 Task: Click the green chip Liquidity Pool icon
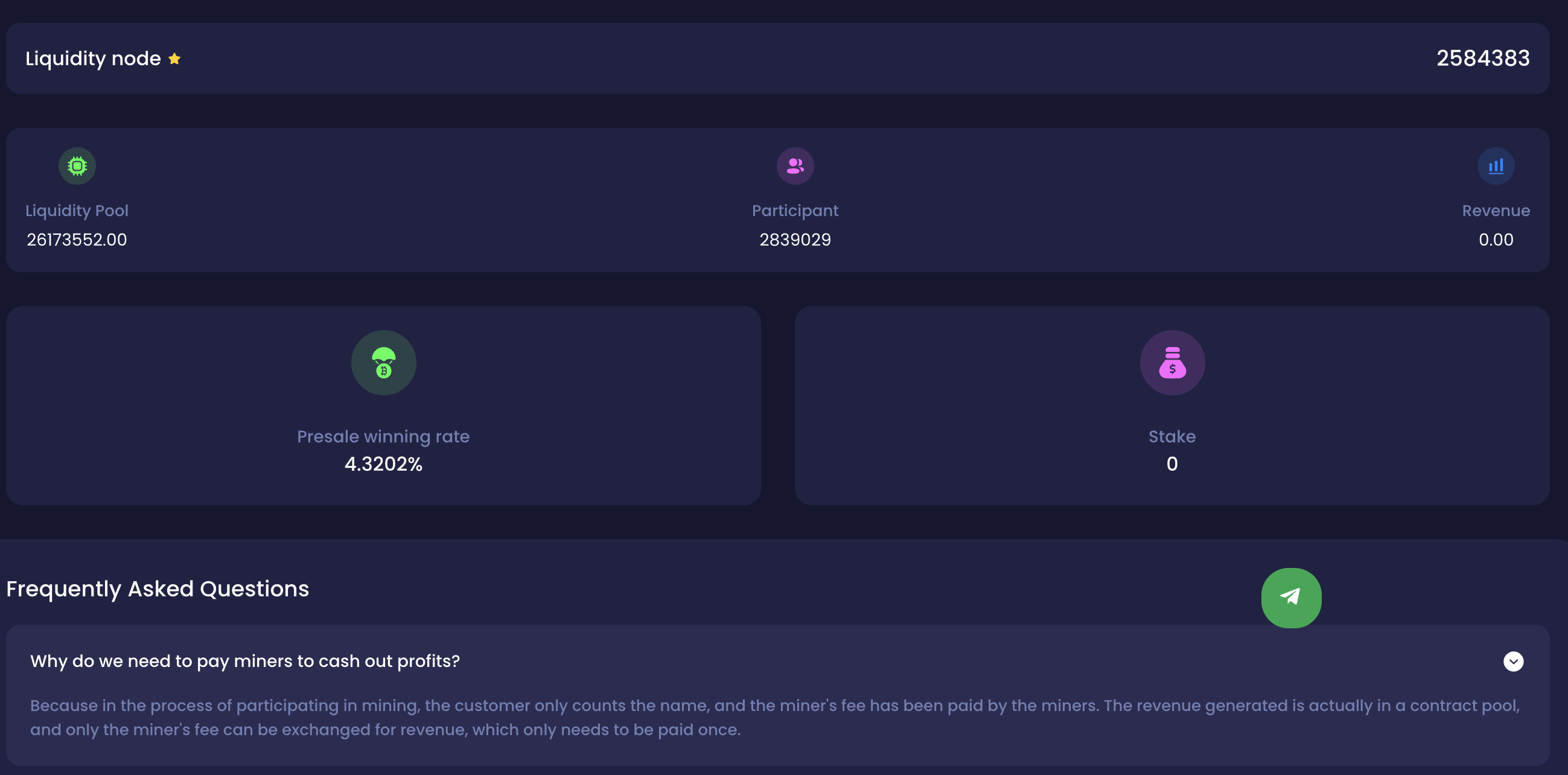pos(77,166)
